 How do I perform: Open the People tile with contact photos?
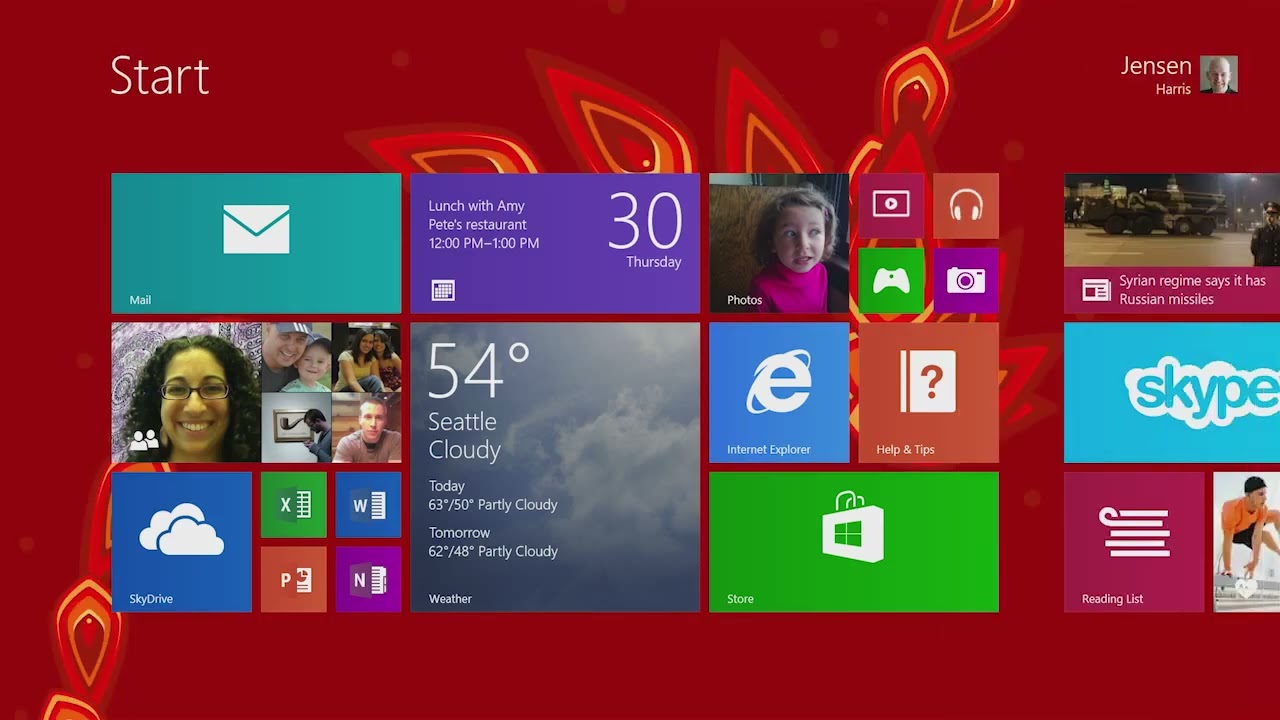point(256,392)
